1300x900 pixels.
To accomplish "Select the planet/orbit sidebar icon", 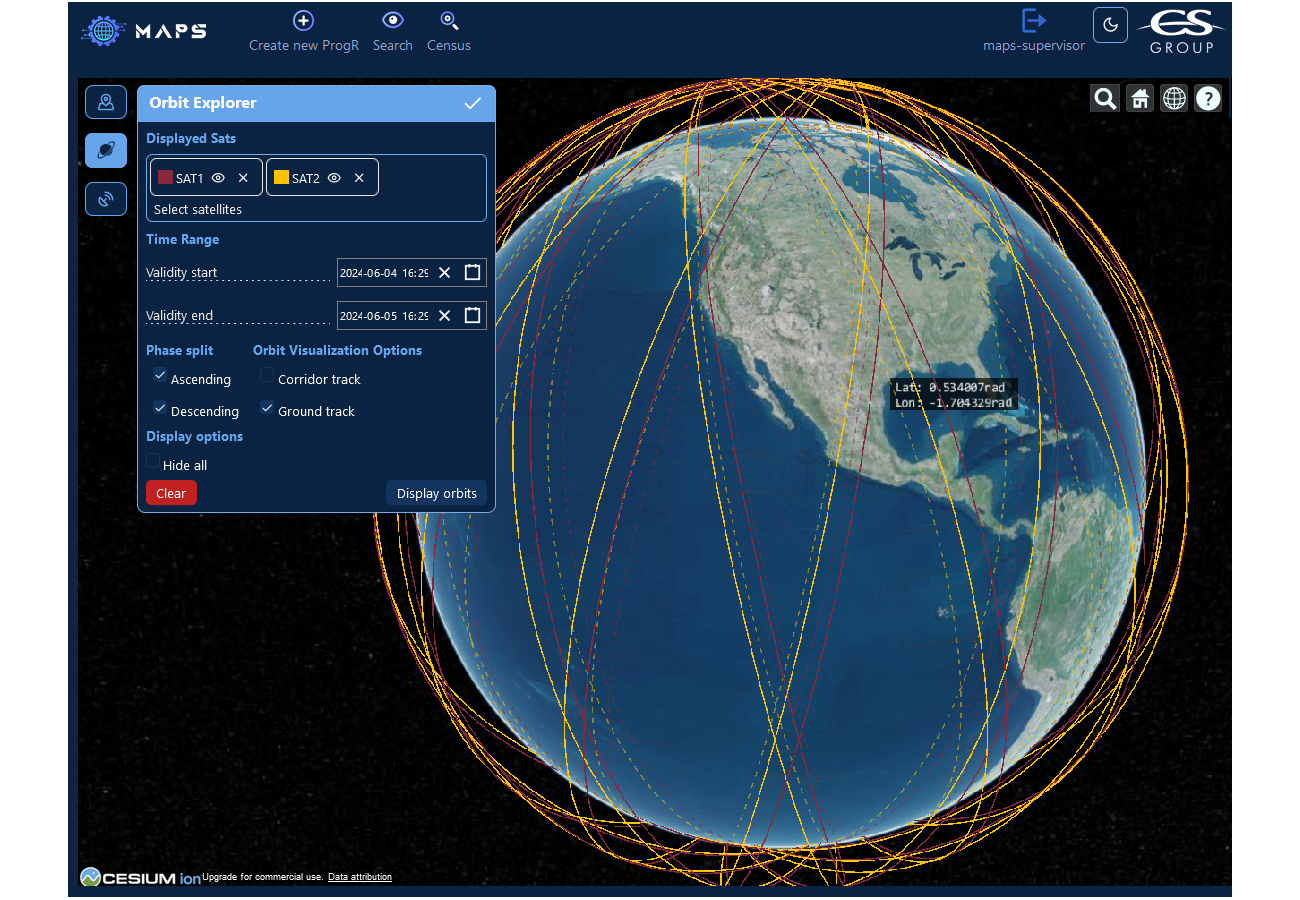I will [106, 150].
